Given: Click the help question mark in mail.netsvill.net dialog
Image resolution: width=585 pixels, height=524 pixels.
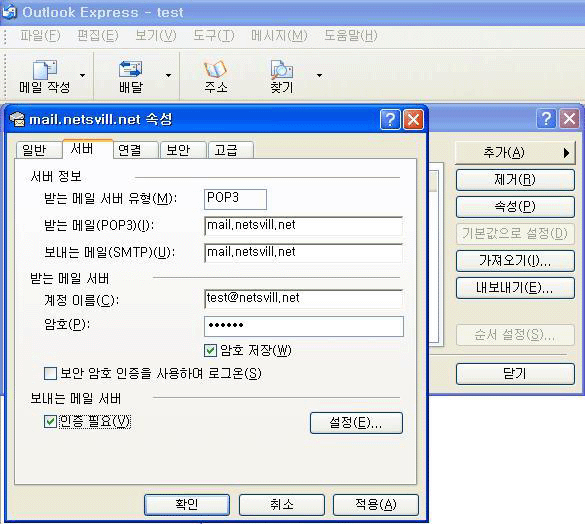Looking at the screenshot, I should coord(390,120).
